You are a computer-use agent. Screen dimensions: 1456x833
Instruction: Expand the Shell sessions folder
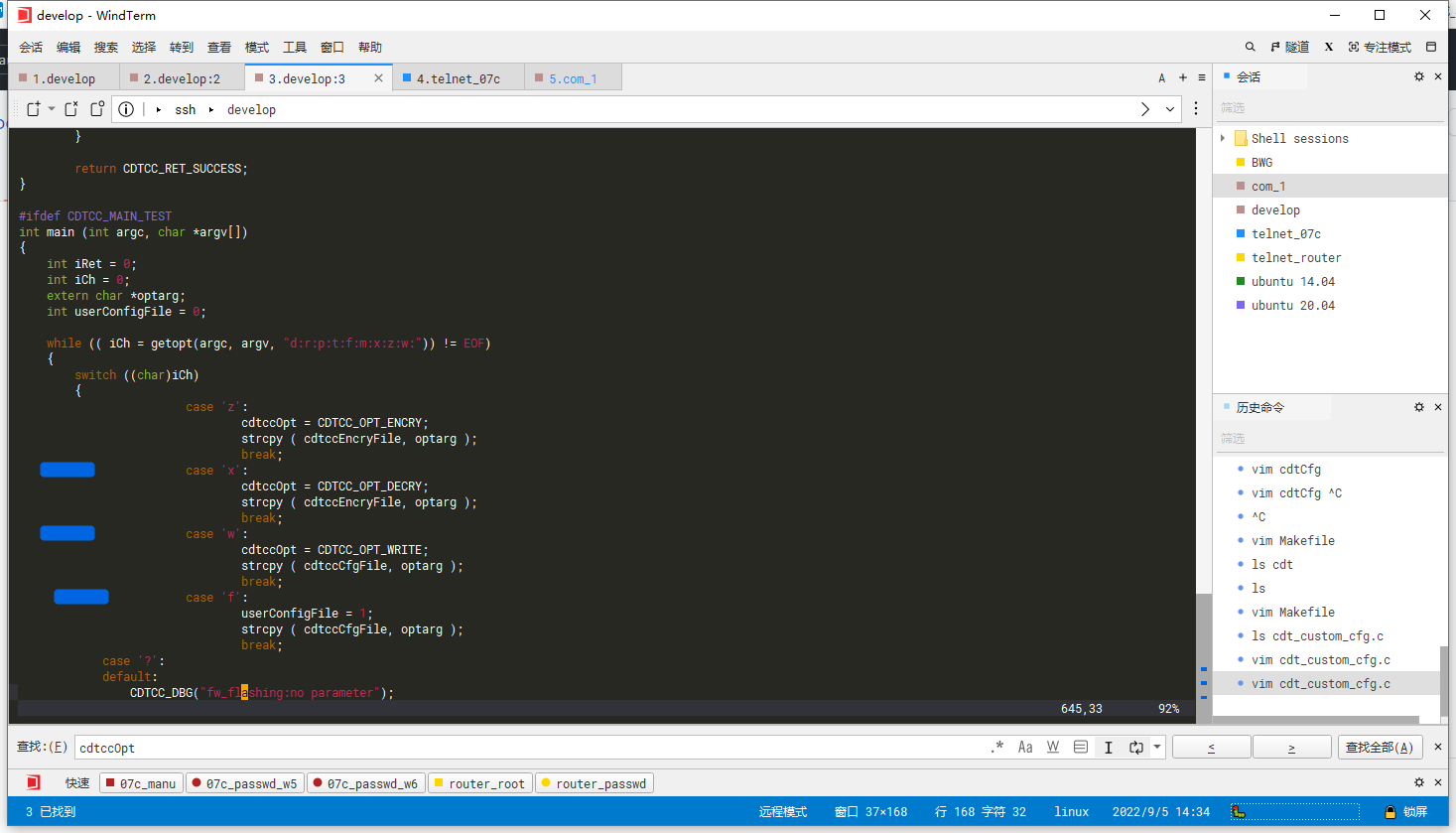pos(1223,138)
